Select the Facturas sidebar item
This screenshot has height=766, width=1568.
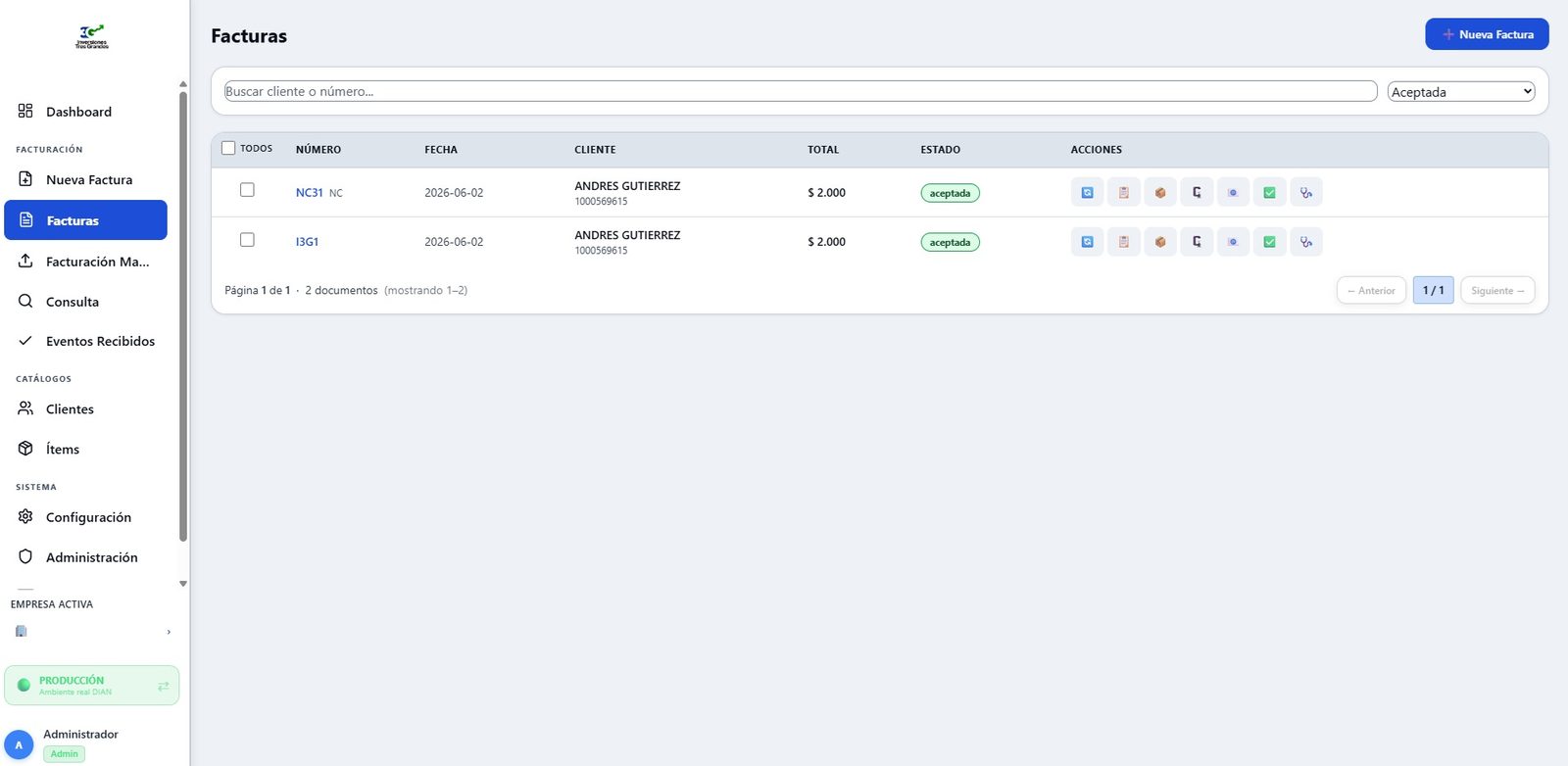pyautogui.click(x=85, y=220)
